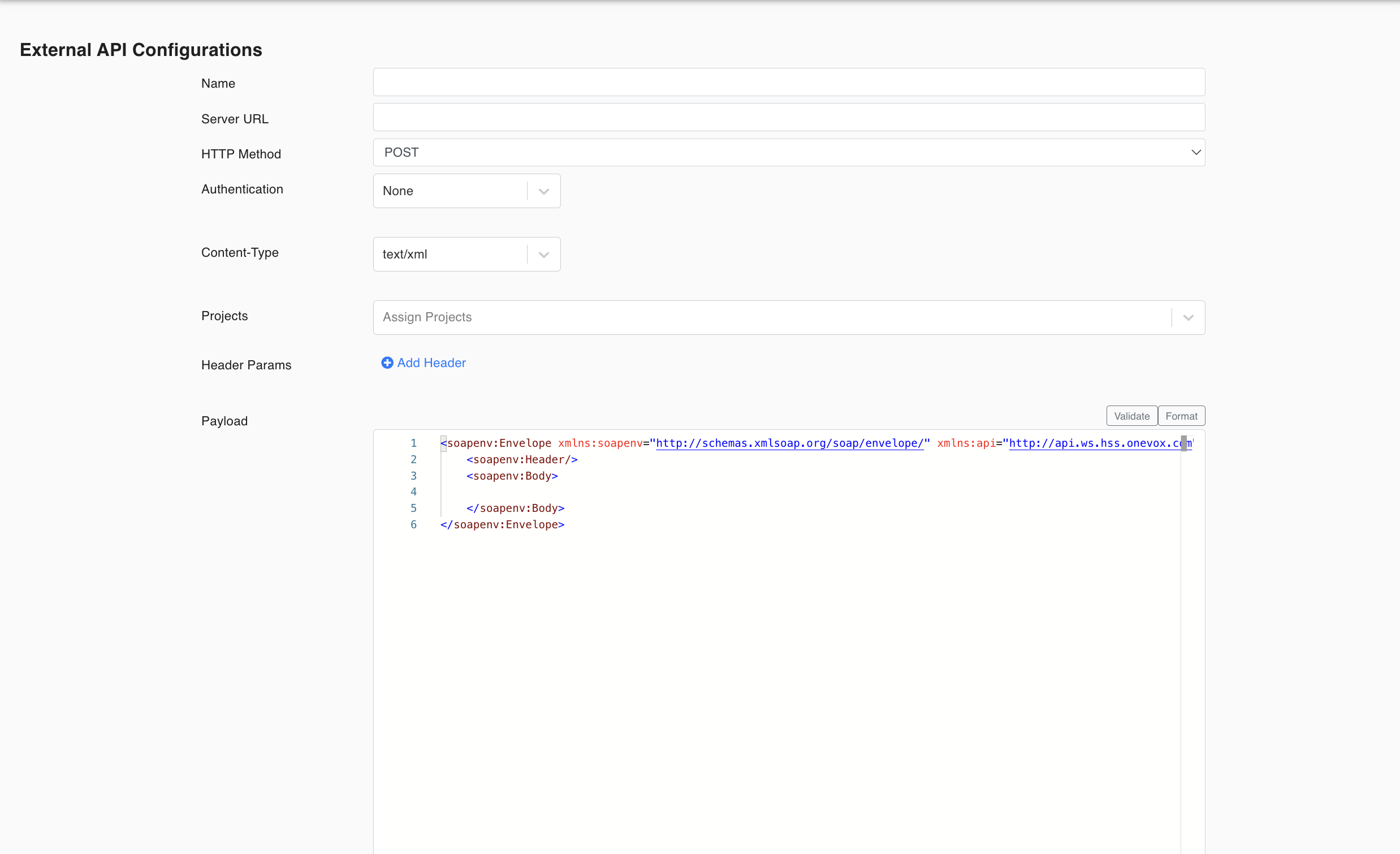Click the closing soapenv:Body tag
1400x854 pixels.
[x=515, y=508]
